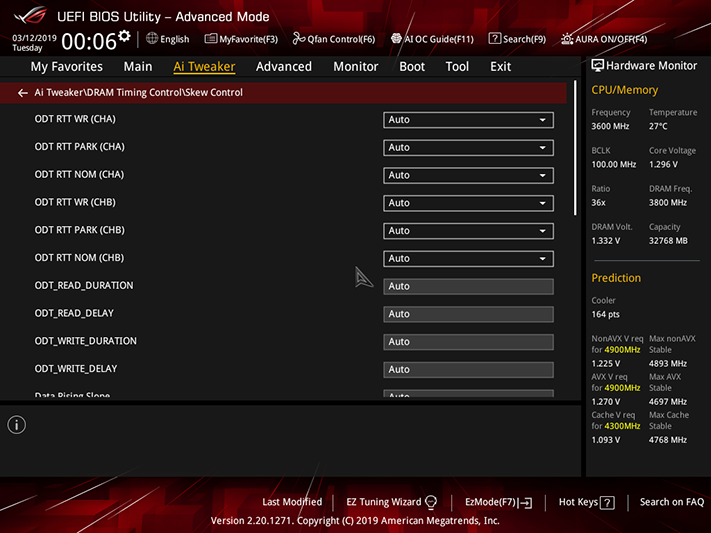Click the Version 2.20.1271 copyright text
This screenshot has height=533, width=711.
pos(355,521)
